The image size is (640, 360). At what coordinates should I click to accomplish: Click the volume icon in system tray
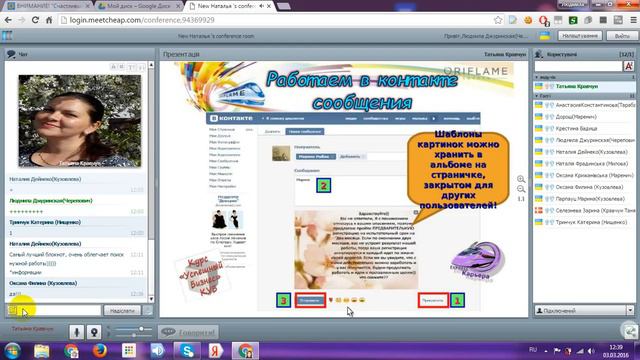pyautogui.click(x=591, y=351)
